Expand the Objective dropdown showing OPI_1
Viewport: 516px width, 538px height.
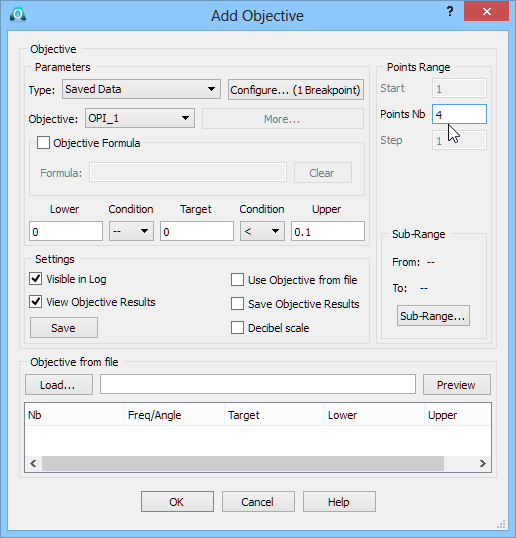coord(140,118)
